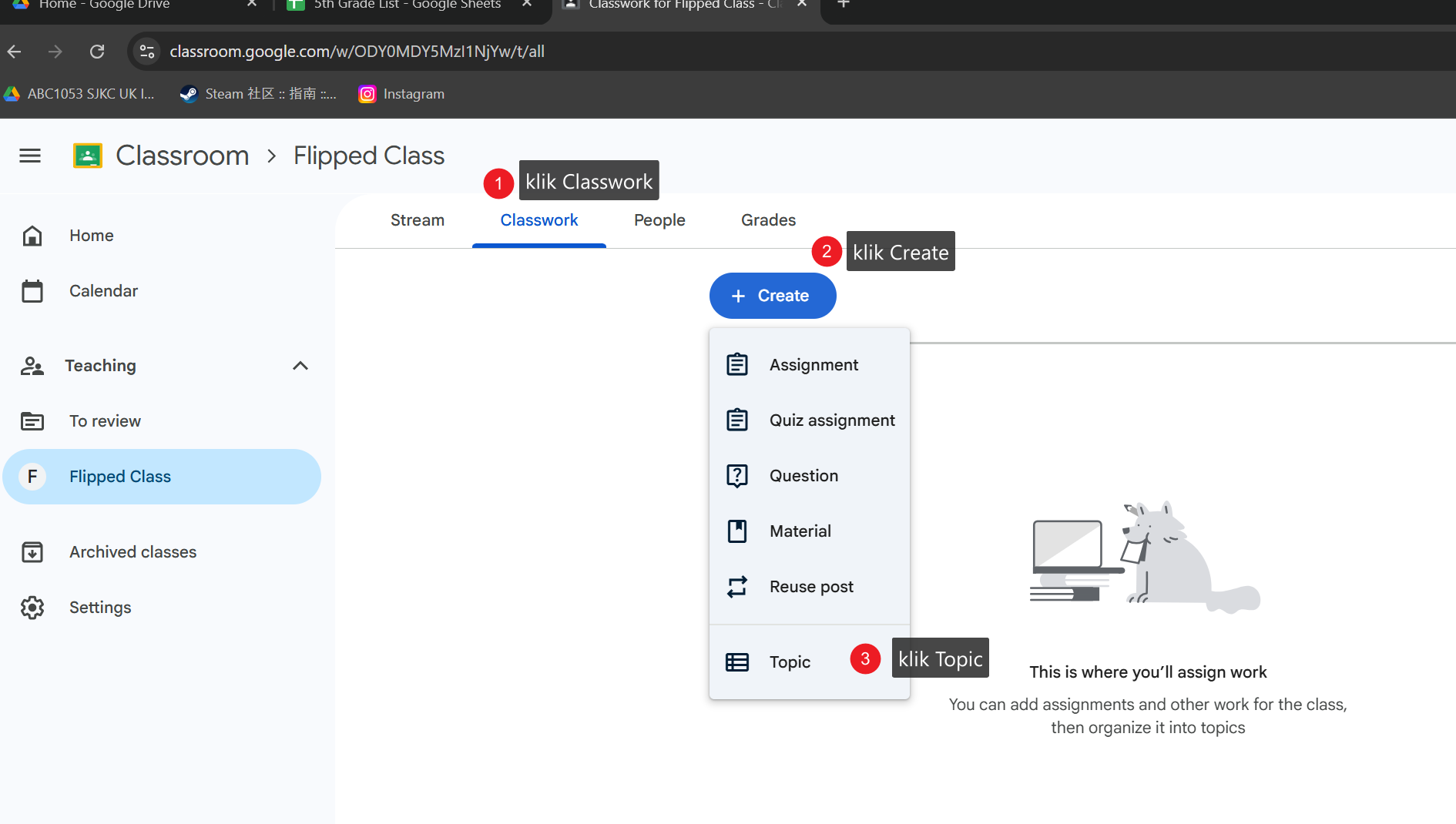Click the blue Create button
1456x824 pixels.
tap(773, 296)
